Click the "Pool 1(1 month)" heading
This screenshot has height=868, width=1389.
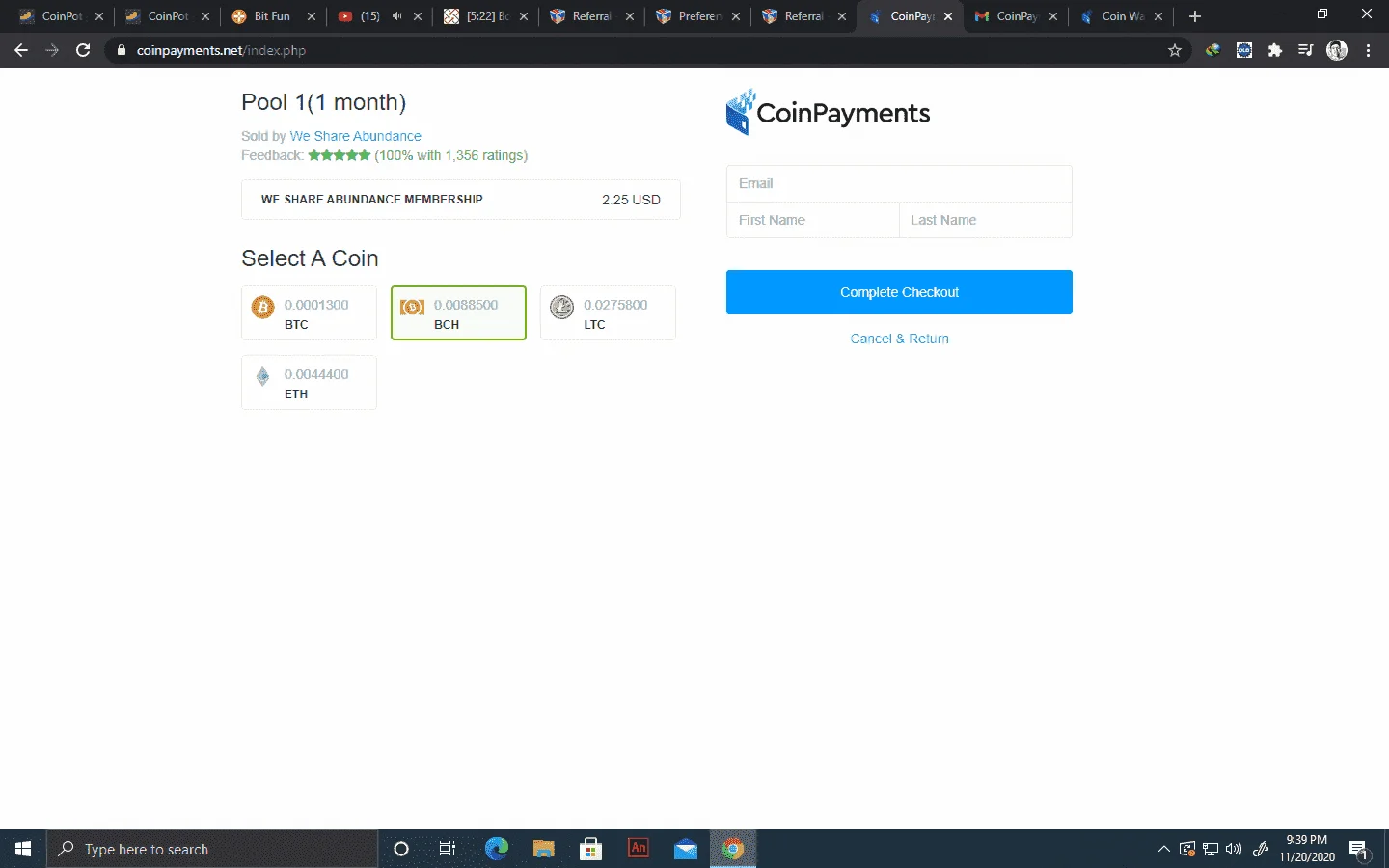323,102
